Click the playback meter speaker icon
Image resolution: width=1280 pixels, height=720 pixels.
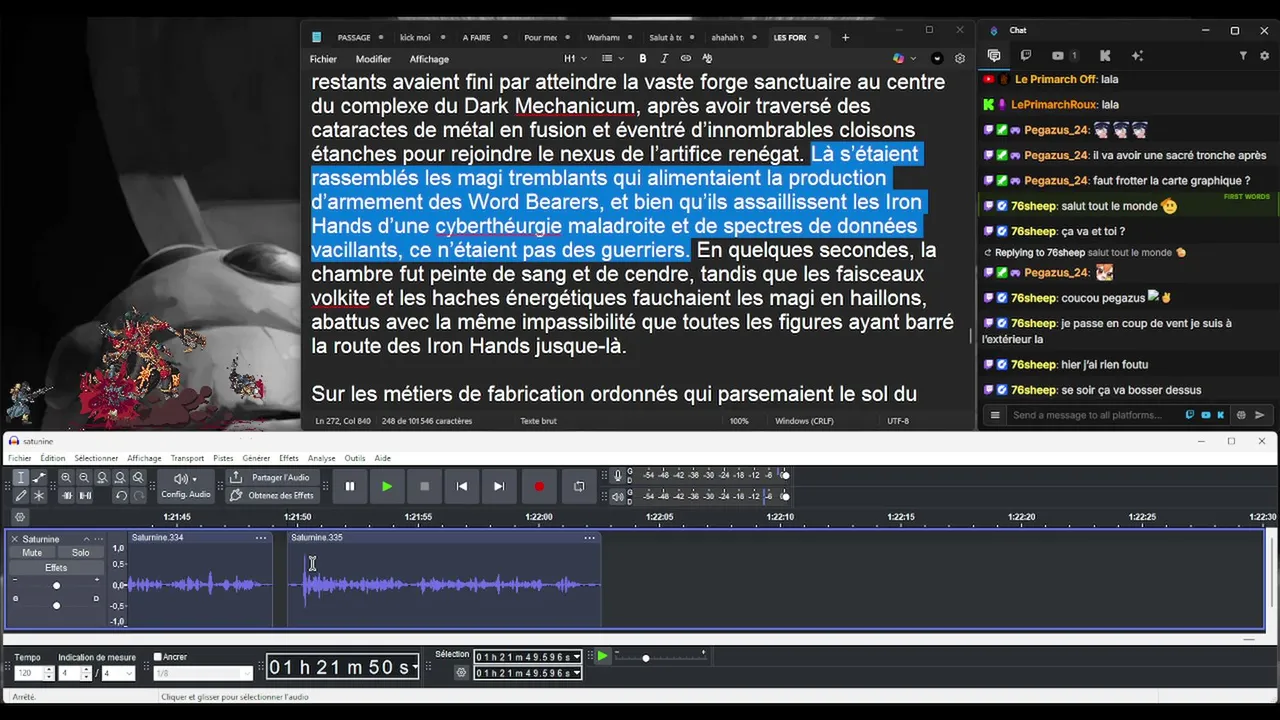(617, 496)
